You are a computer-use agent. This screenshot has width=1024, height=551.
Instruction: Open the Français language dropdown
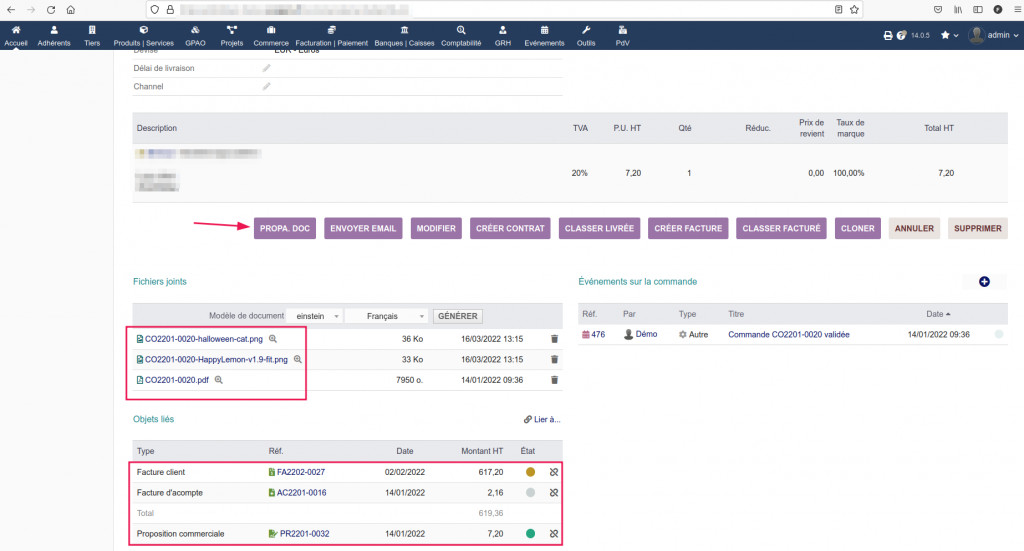386,316
